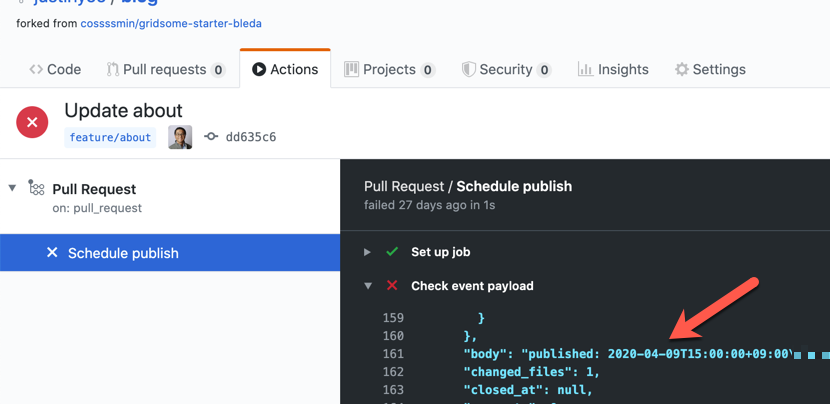Click the Projects count badge
830x404 pixels.
click(x=428, y=70)
